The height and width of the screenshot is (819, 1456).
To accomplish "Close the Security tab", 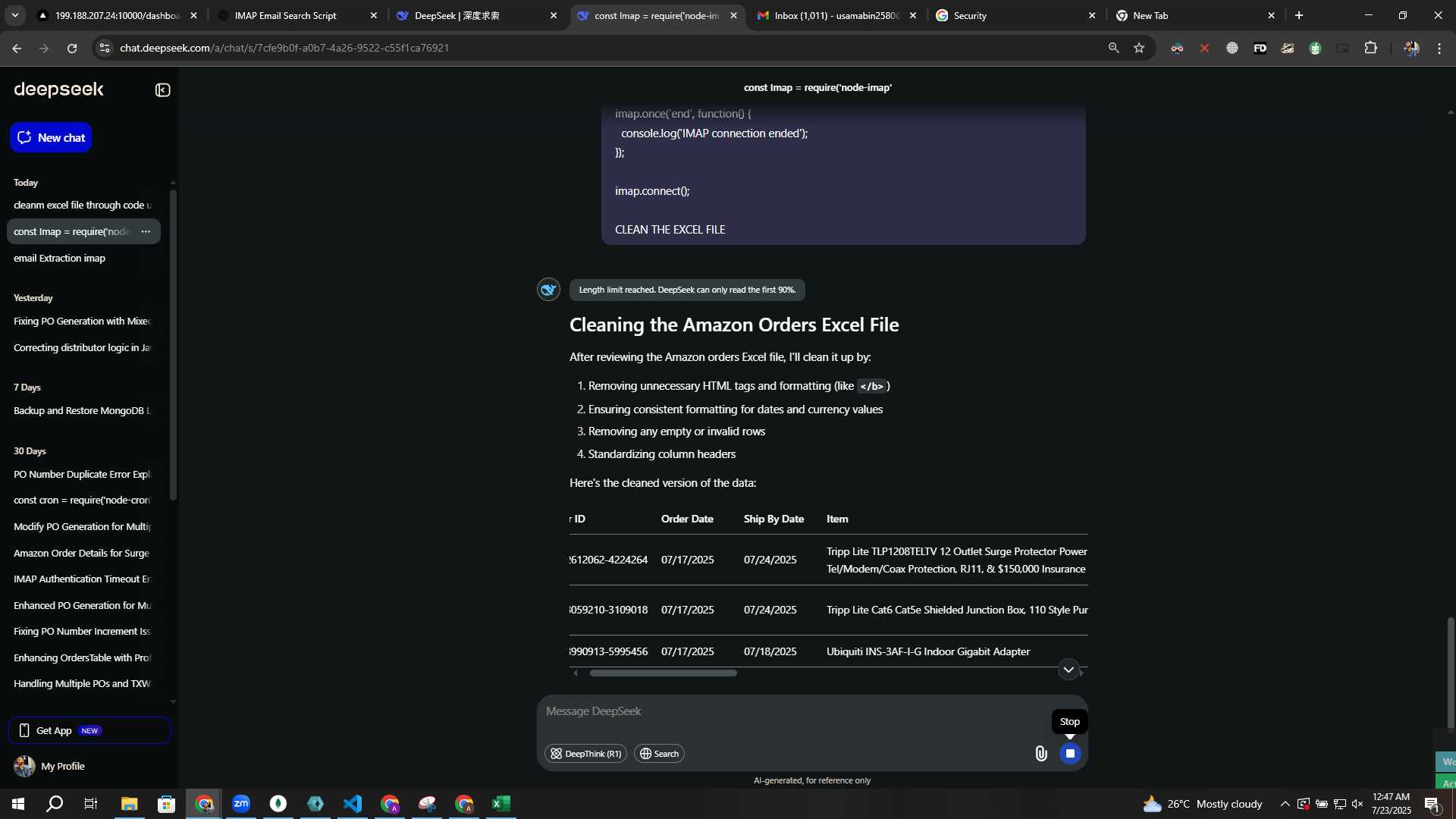I will point(1092,15).
